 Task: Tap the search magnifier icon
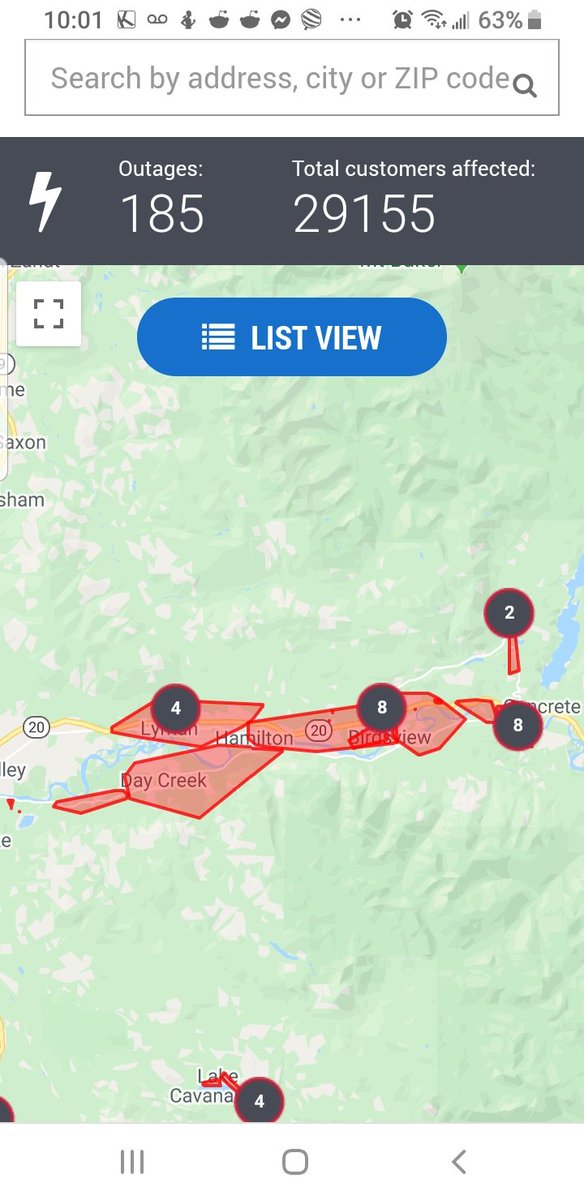coord(525,87)
